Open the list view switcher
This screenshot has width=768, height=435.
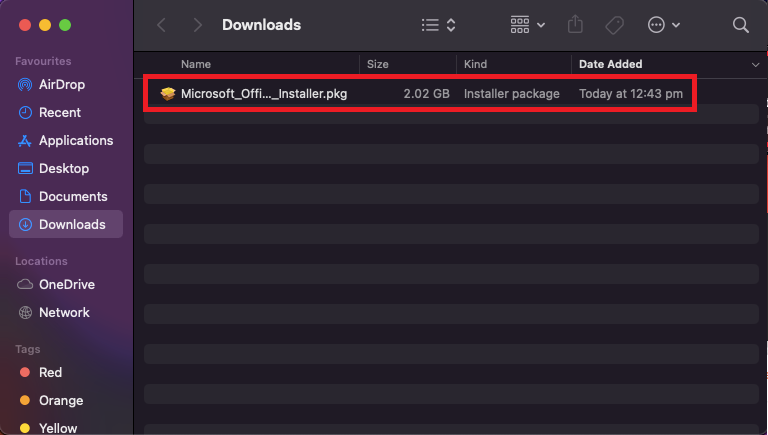439,25
